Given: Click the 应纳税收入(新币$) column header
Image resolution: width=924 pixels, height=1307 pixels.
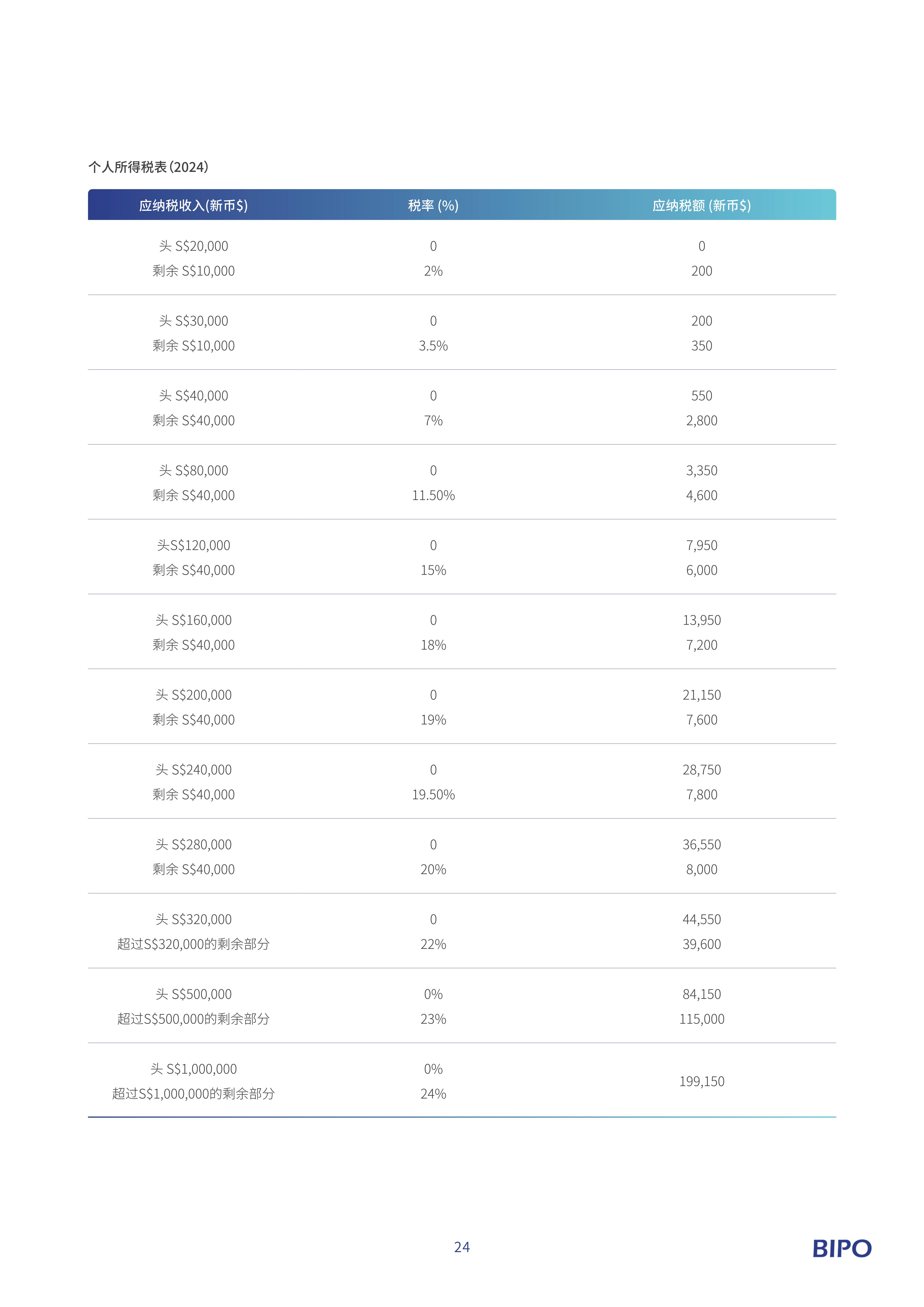Looking at the screenshot, I should (194, 206).
